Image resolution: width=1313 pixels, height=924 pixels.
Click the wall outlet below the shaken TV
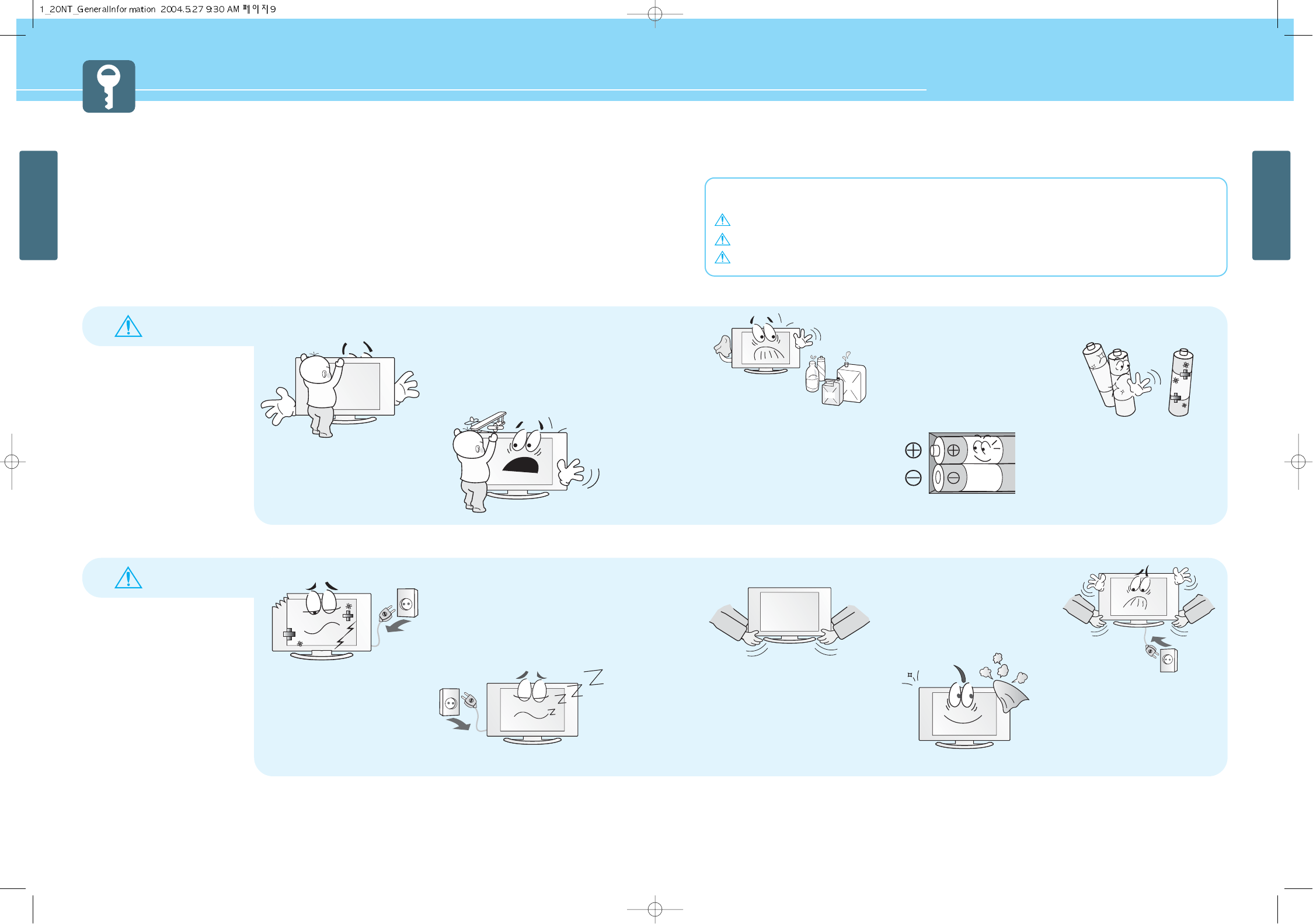point(1169,660)
